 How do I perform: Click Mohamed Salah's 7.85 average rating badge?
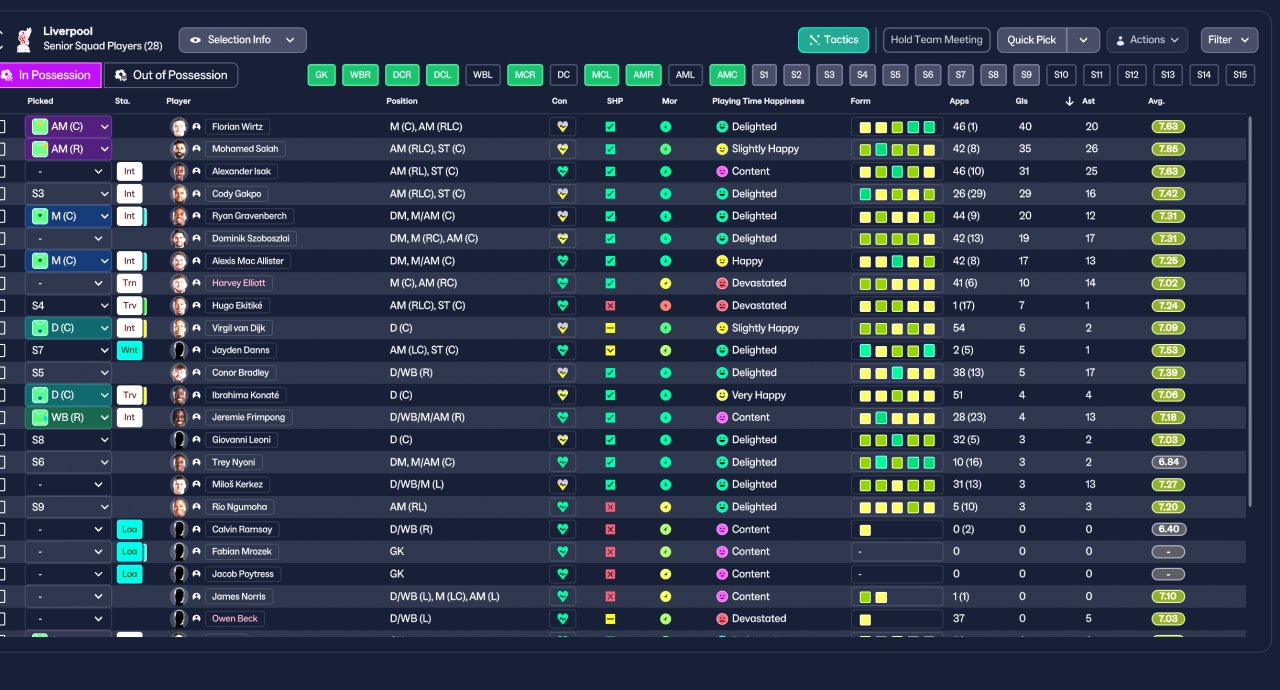1168,149
